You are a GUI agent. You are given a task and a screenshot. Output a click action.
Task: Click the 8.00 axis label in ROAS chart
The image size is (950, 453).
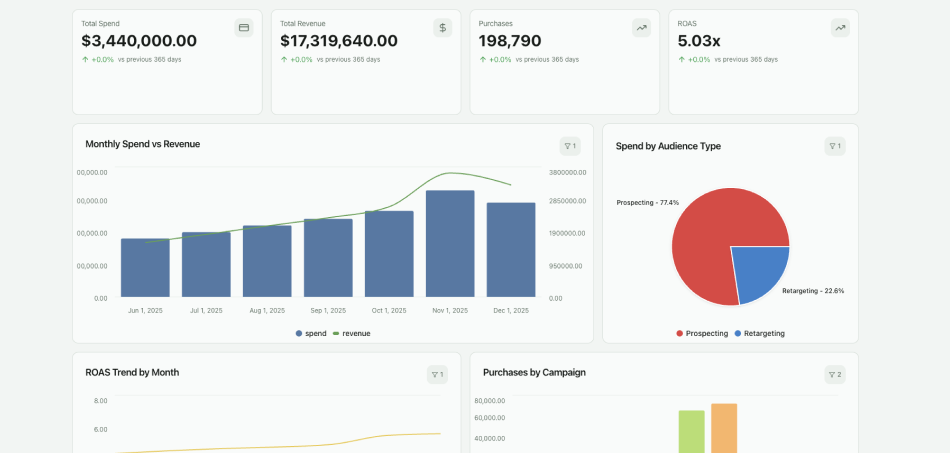click(x=101, y=400)
